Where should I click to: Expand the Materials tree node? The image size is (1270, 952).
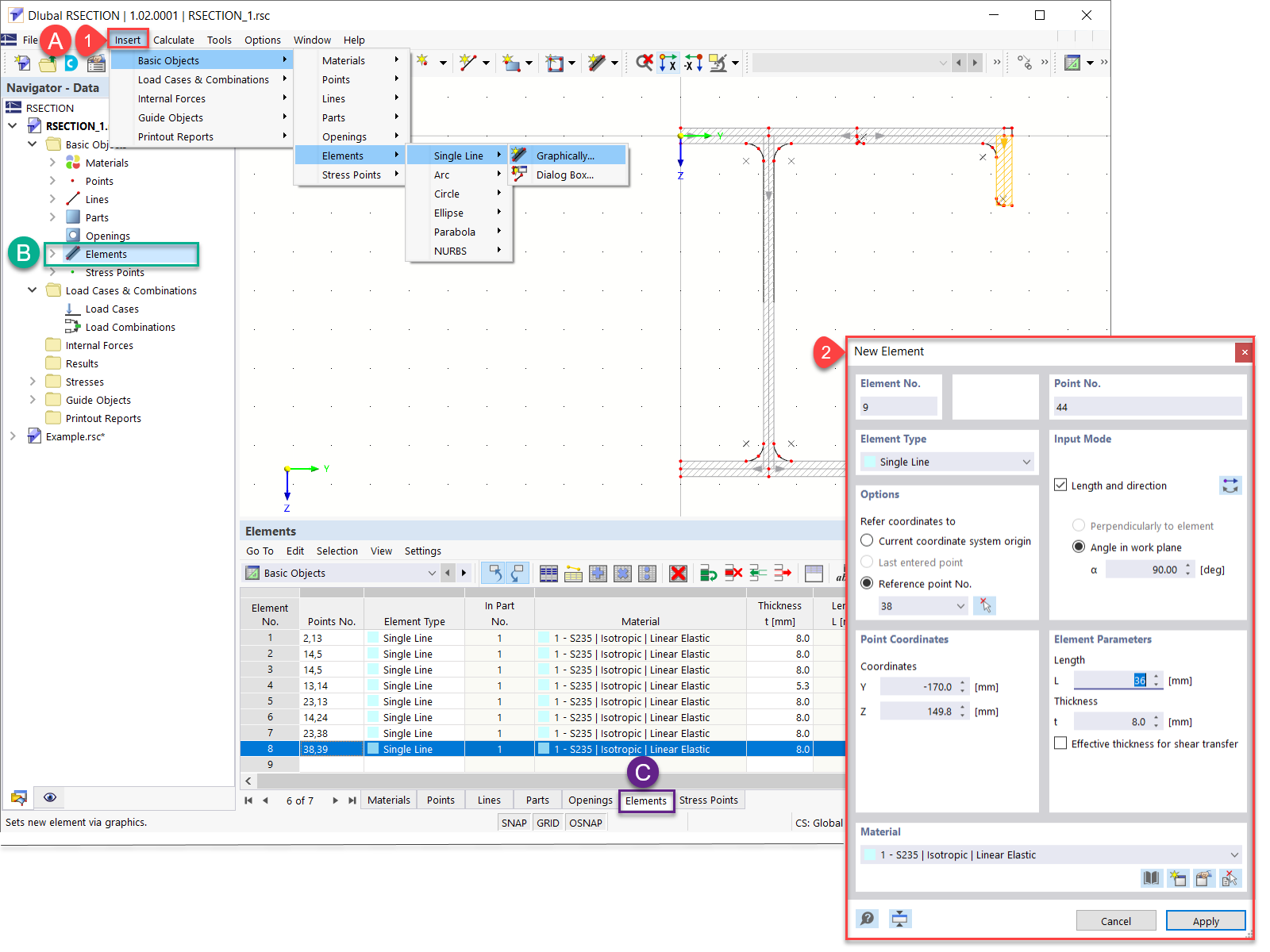(52, 163)
